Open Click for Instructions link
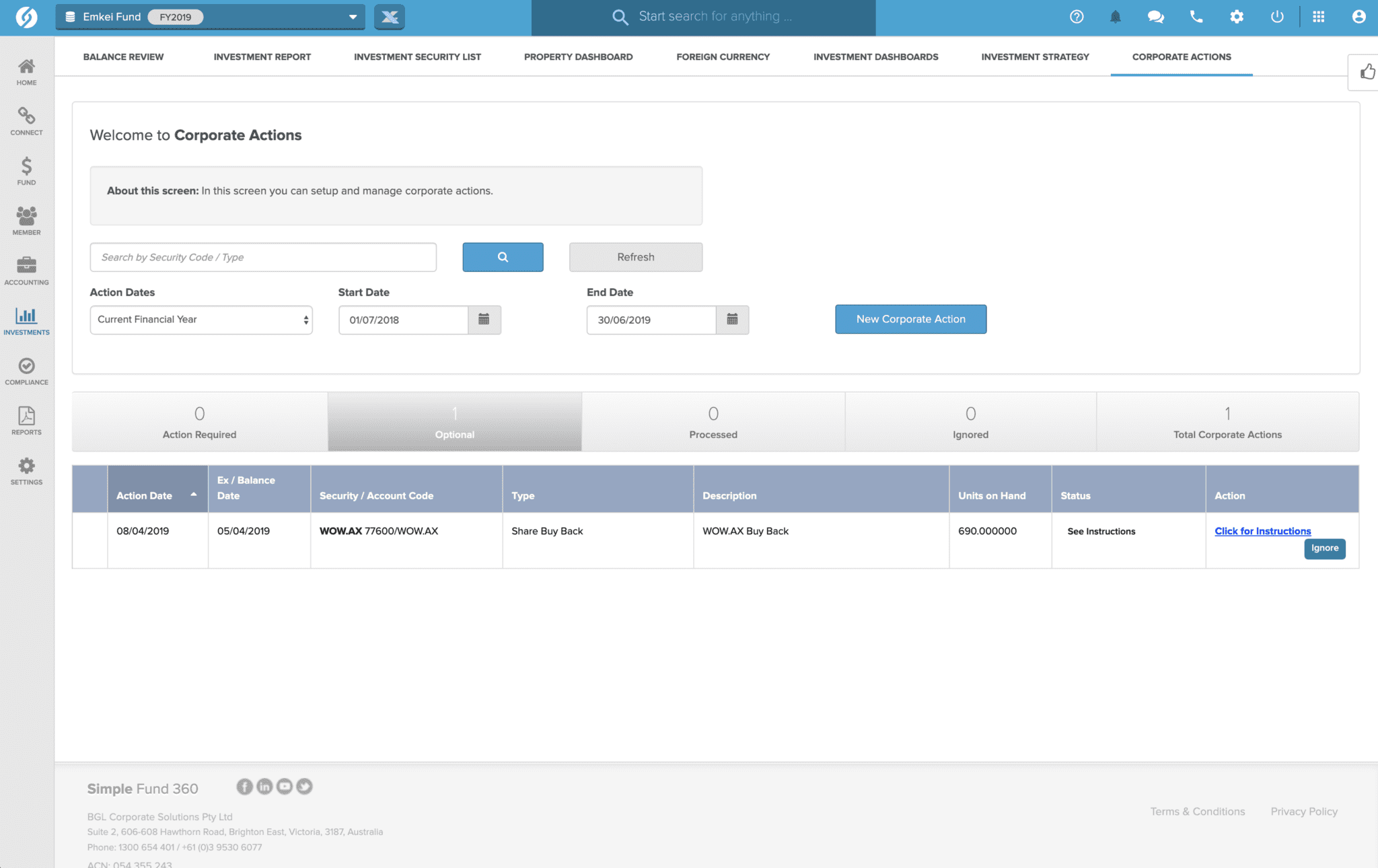 [1262, 531]
